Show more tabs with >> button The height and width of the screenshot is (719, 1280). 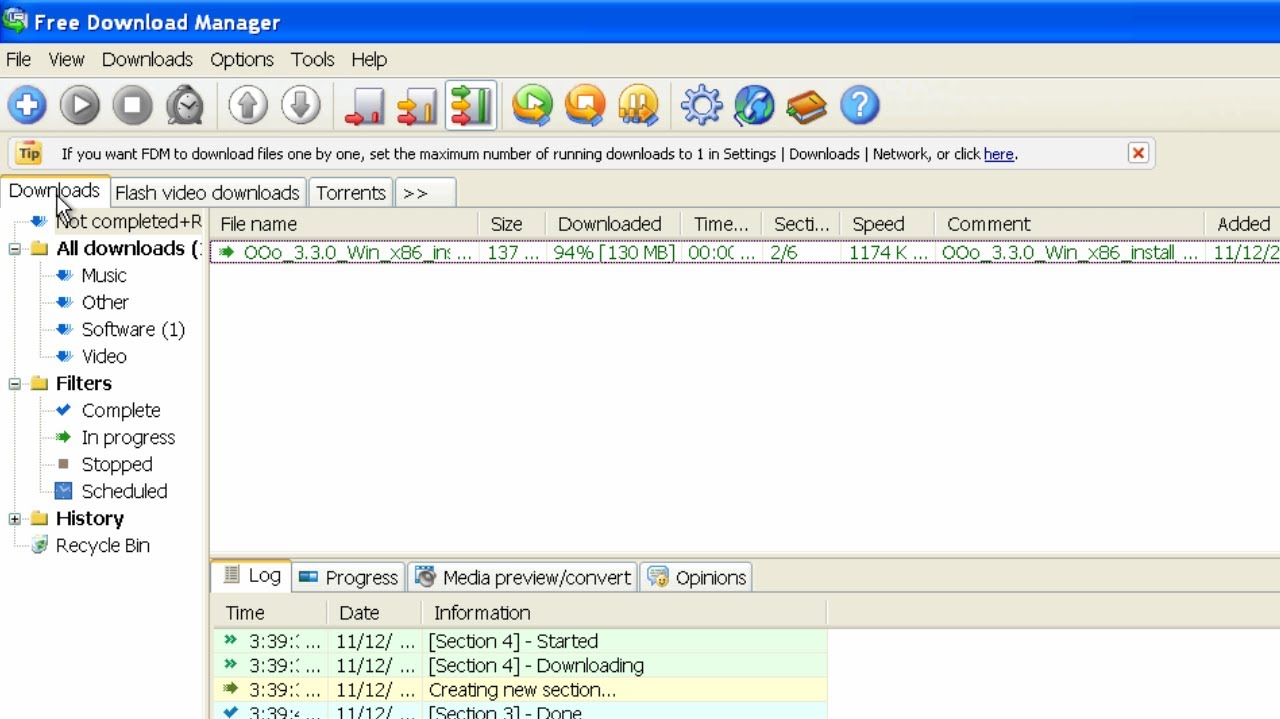(x=426, y=192)
